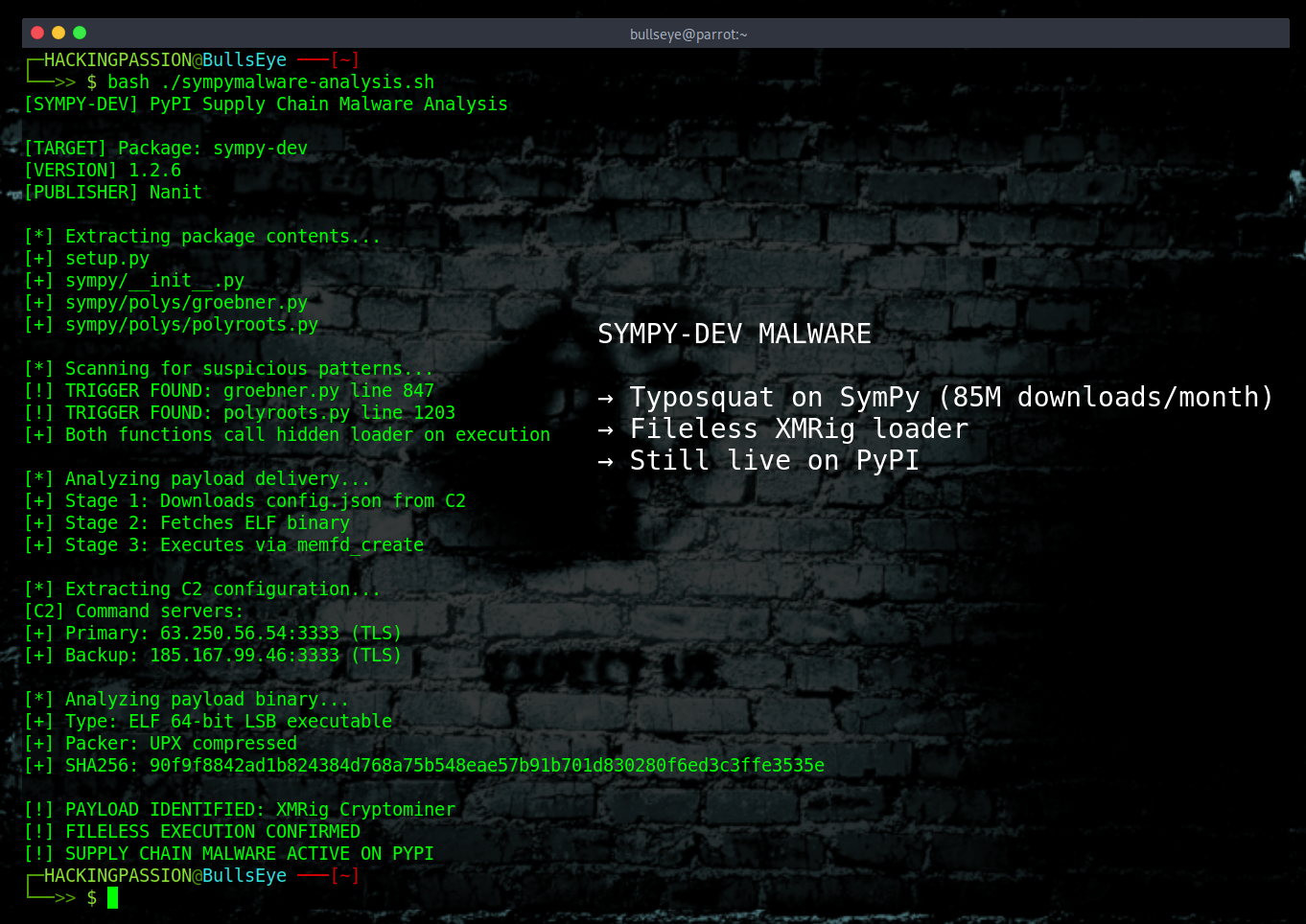Screen dimensions: 1306x924
Task: Click the sympy/polys/groebner.py file entry
Action: 186,302
